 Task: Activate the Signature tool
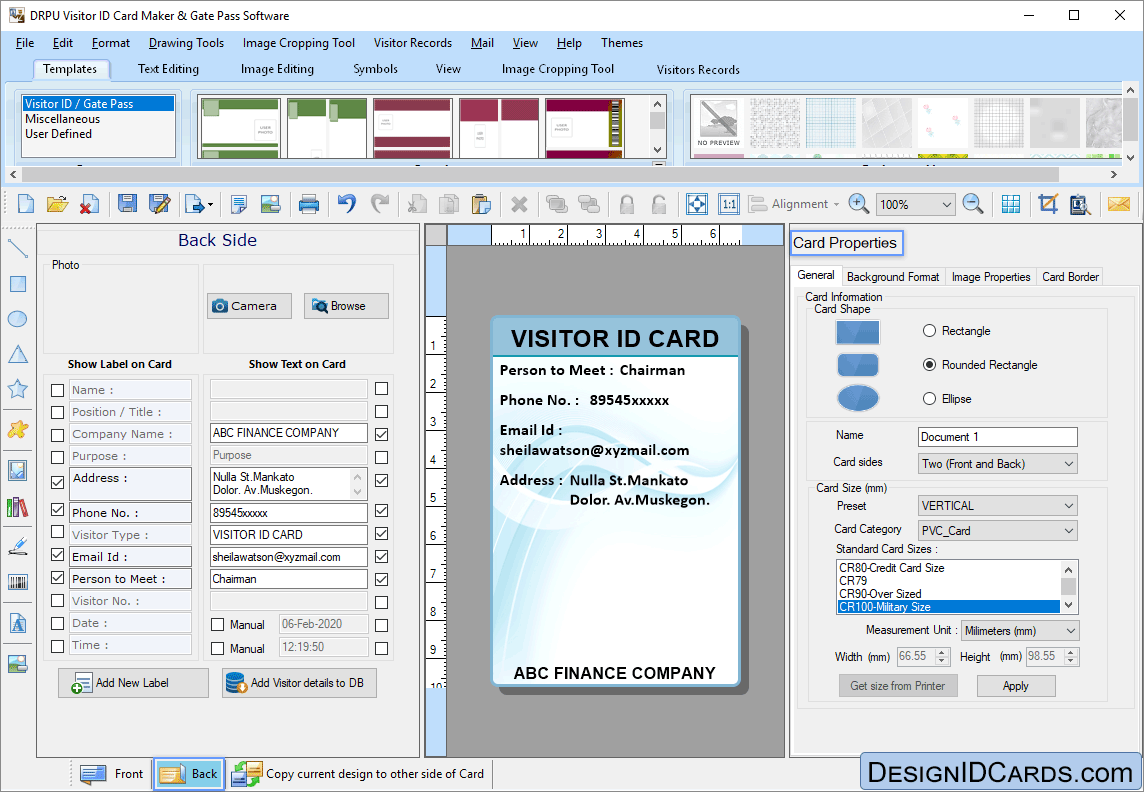[x=16, y=544]
